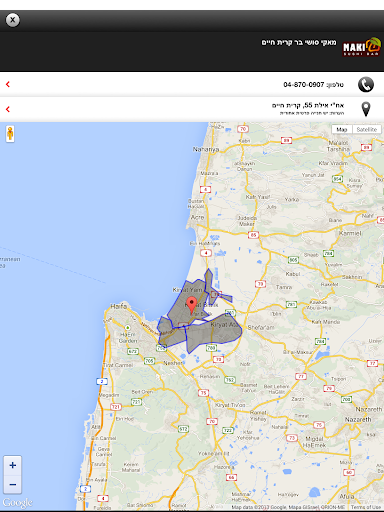Tap the phone handset icon
Image resolution: width=384 pixels, height=512 pixels.
[366, 85]
